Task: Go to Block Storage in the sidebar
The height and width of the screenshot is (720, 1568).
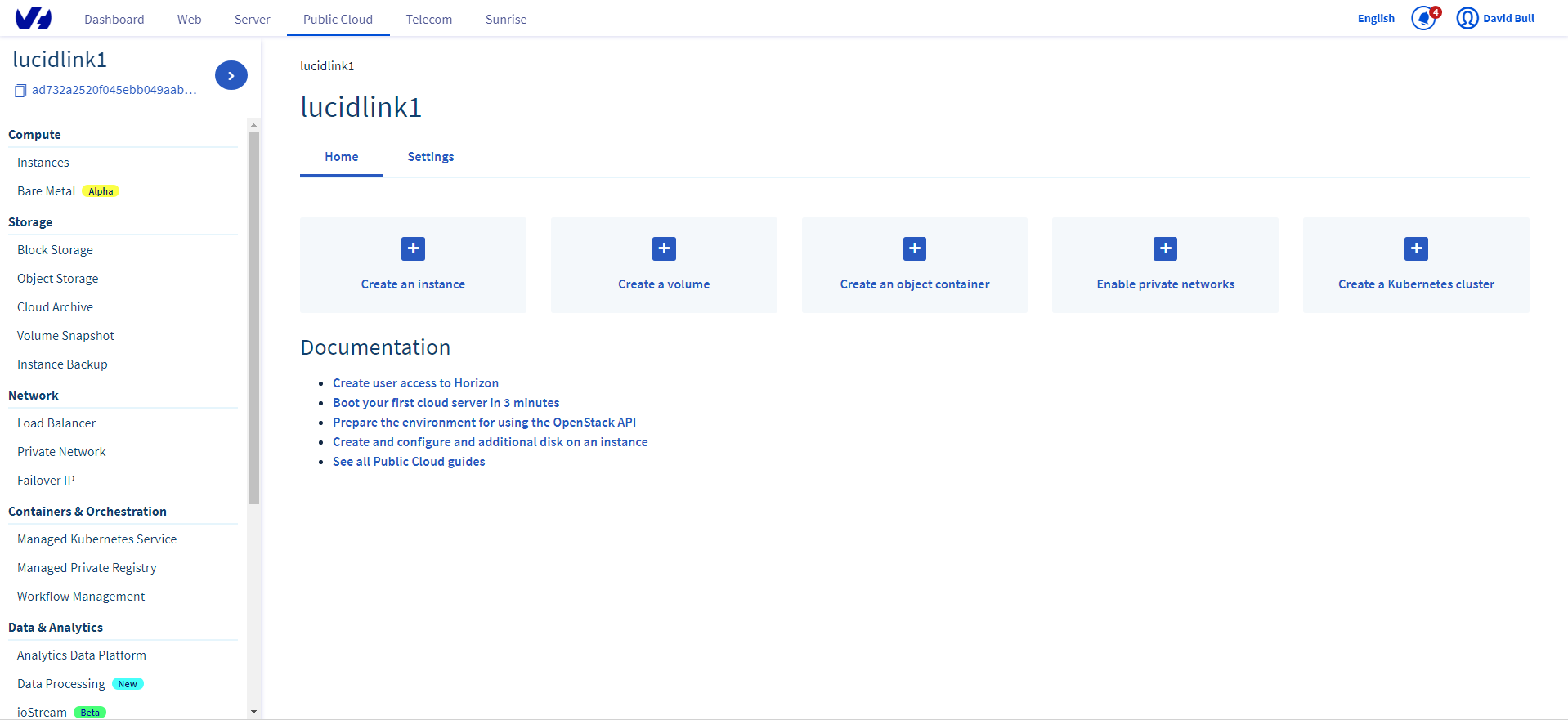Action: (x=55, y=250)
